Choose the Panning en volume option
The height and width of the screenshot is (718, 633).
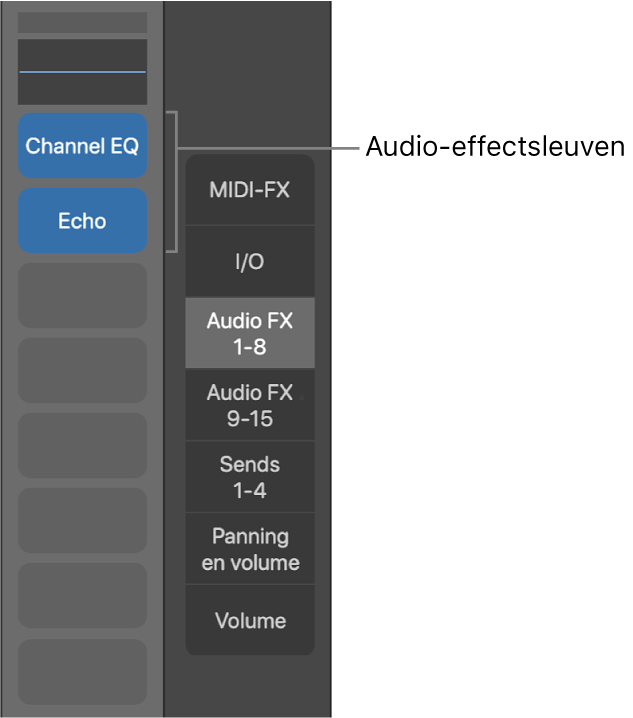click(250, 549)
